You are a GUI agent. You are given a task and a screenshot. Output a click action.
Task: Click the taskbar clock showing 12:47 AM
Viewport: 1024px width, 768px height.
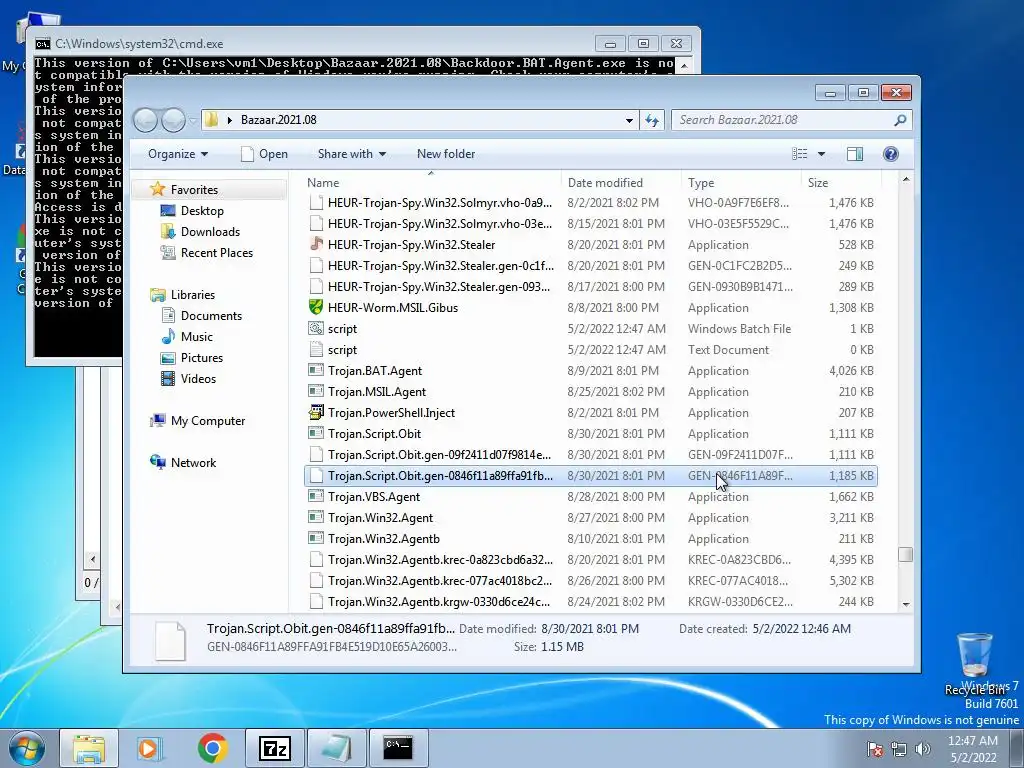tap(973, 748)
